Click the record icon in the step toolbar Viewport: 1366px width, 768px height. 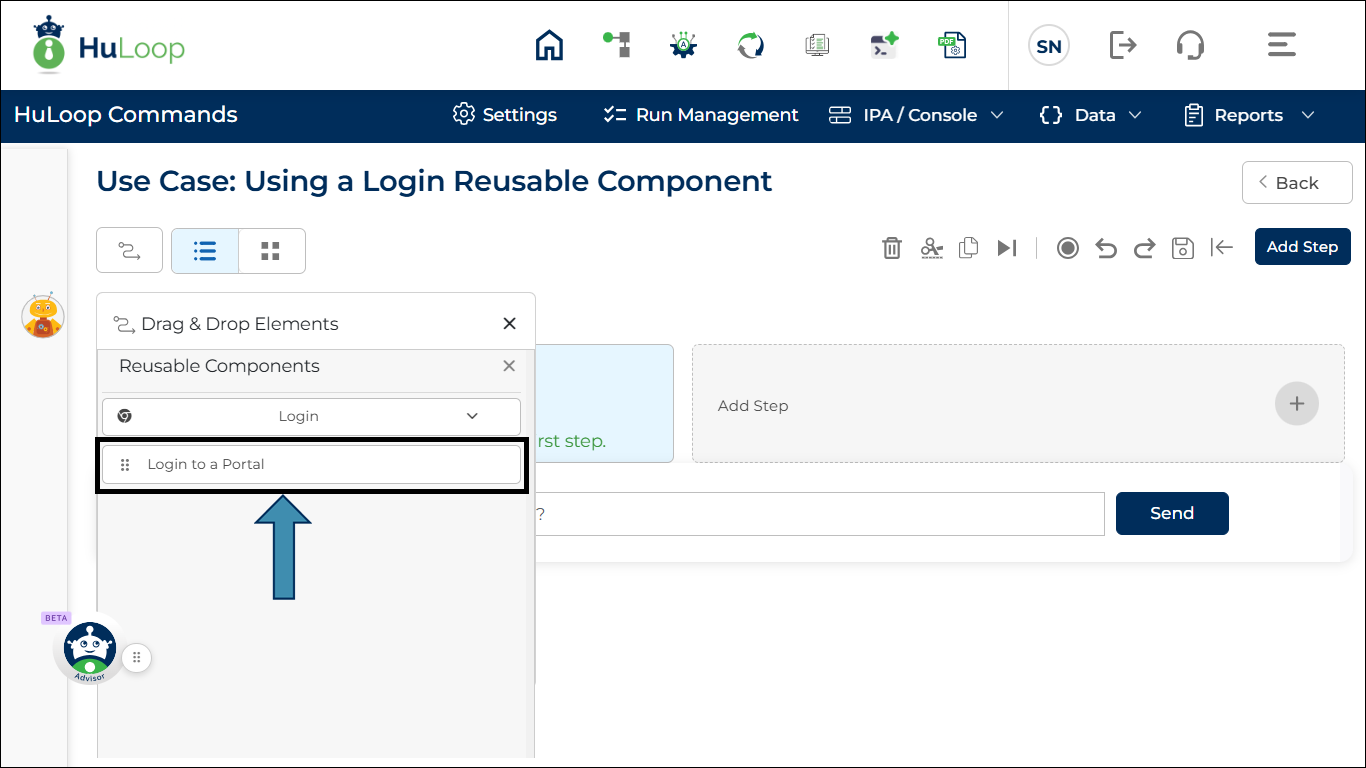pos(1067,247)
